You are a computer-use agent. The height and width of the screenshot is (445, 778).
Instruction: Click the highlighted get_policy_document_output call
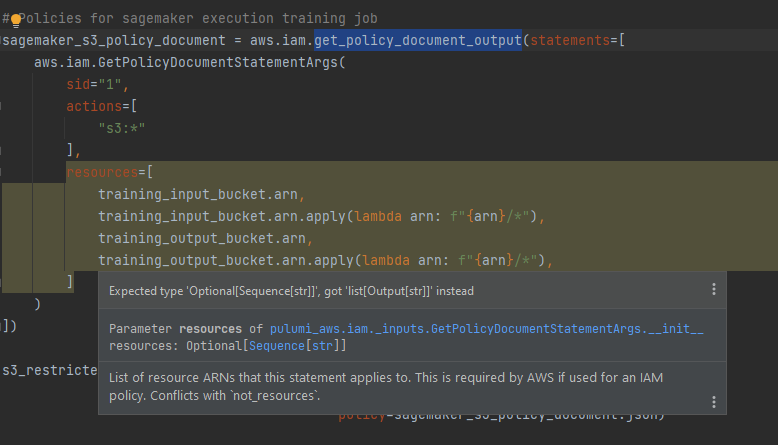pyautogui.click(x=418, y=40)
